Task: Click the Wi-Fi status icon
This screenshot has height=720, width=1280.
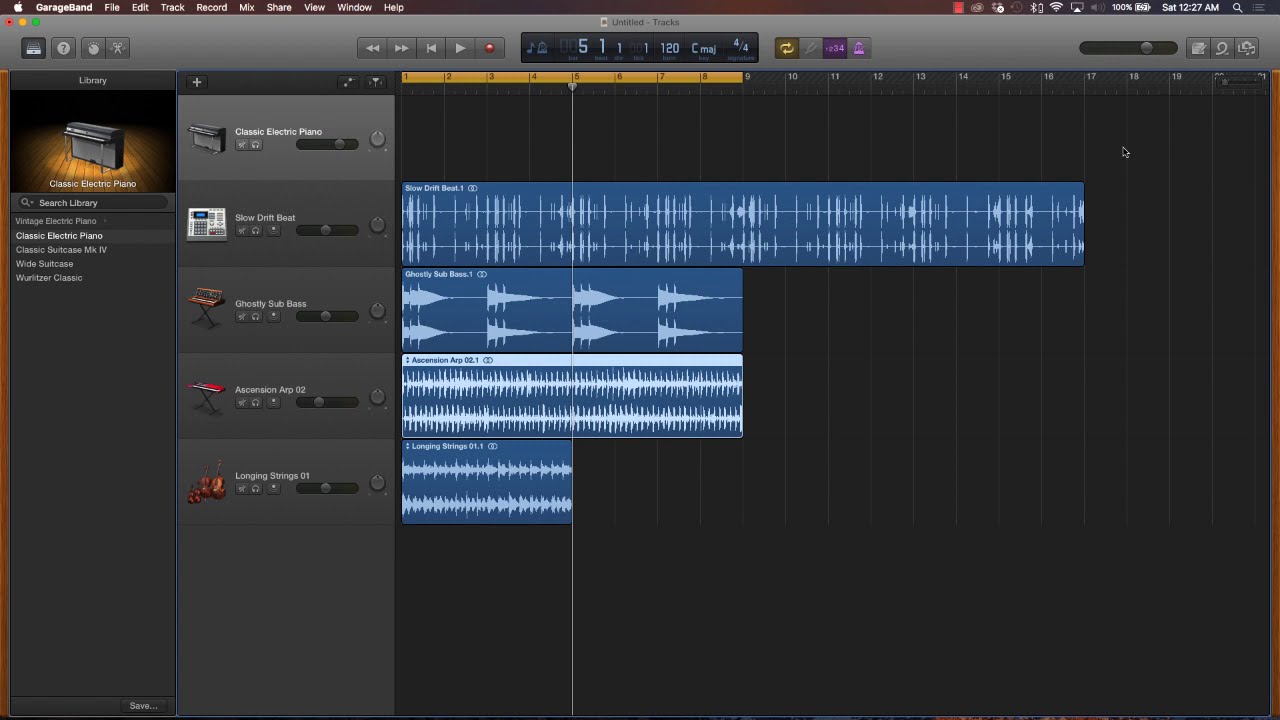Action: pyautogui.click(x=1056, y=7)
